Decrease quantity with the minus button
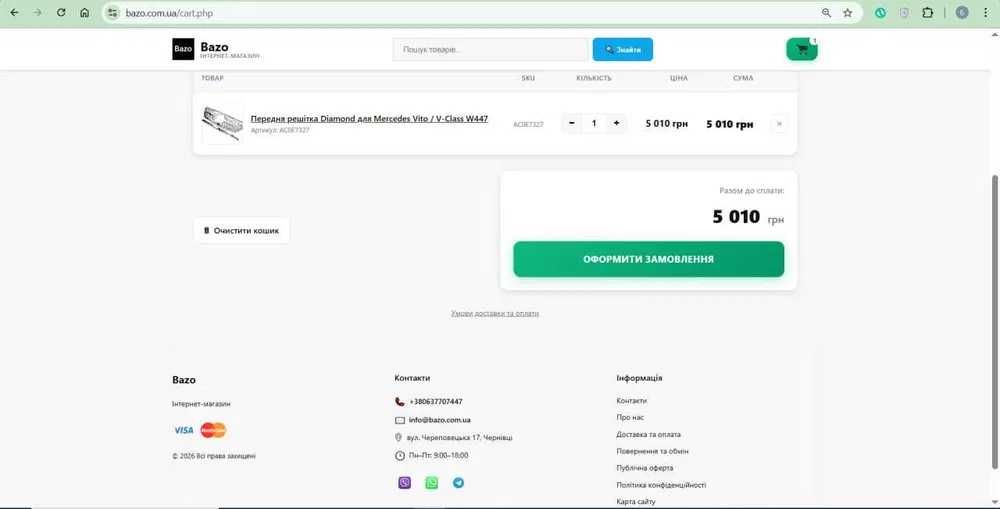 point(572,123)
